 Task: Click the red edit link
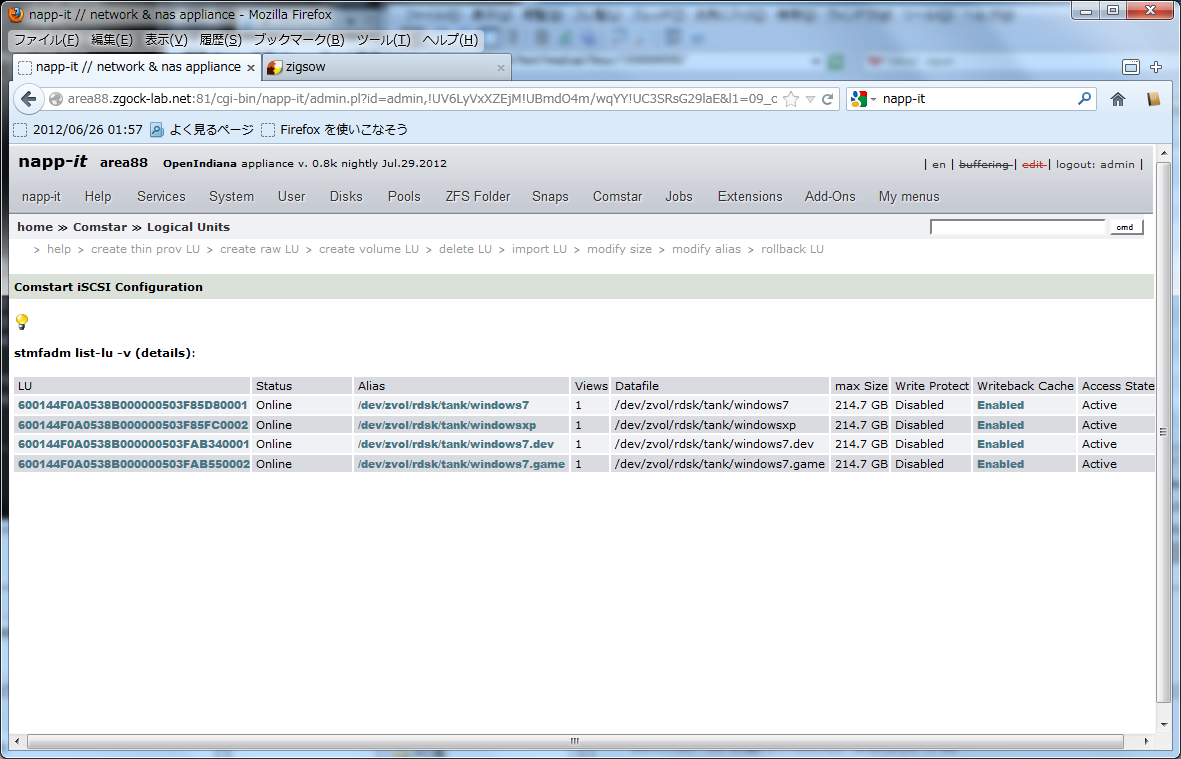coord(1033,164)
